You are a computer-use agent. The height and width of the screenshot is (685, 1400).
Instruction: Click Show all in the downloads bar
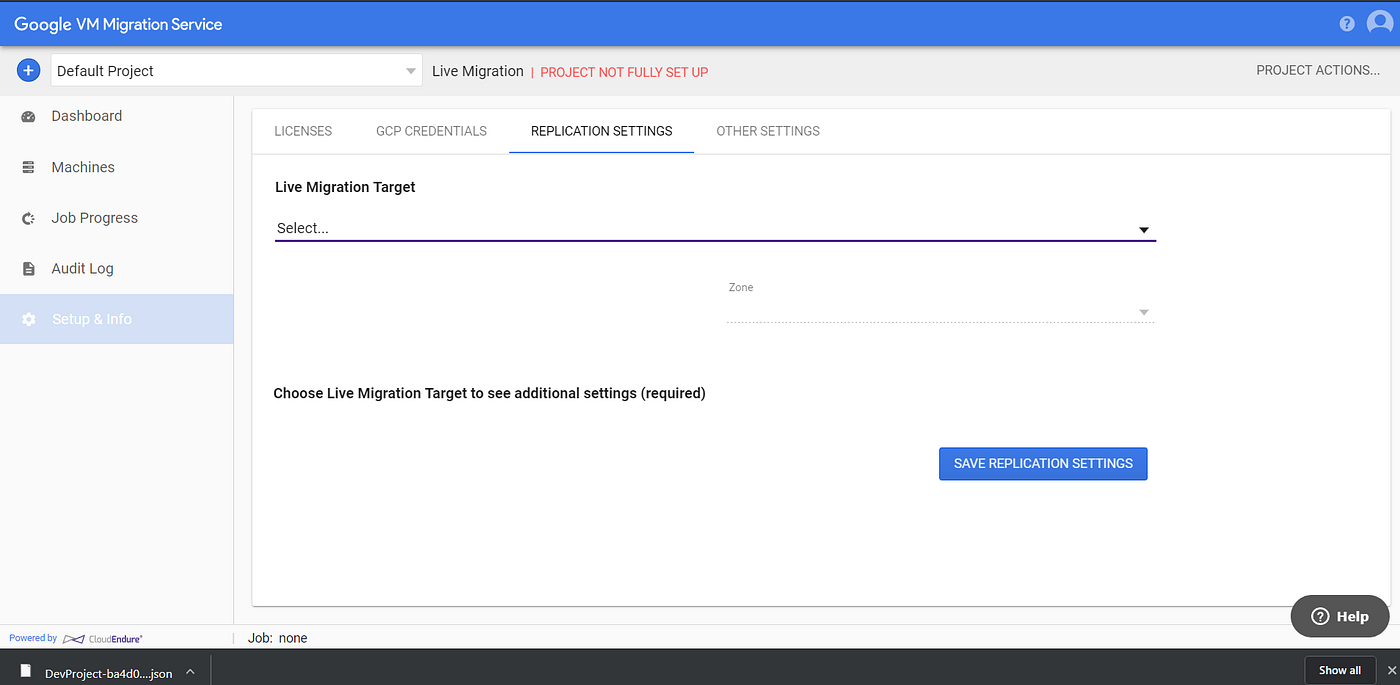point(1340,670)
